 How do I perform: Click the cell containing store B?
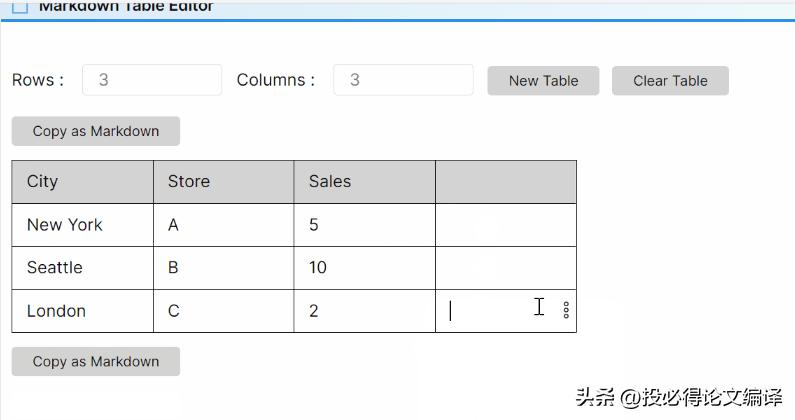click(x=223, y=268)
